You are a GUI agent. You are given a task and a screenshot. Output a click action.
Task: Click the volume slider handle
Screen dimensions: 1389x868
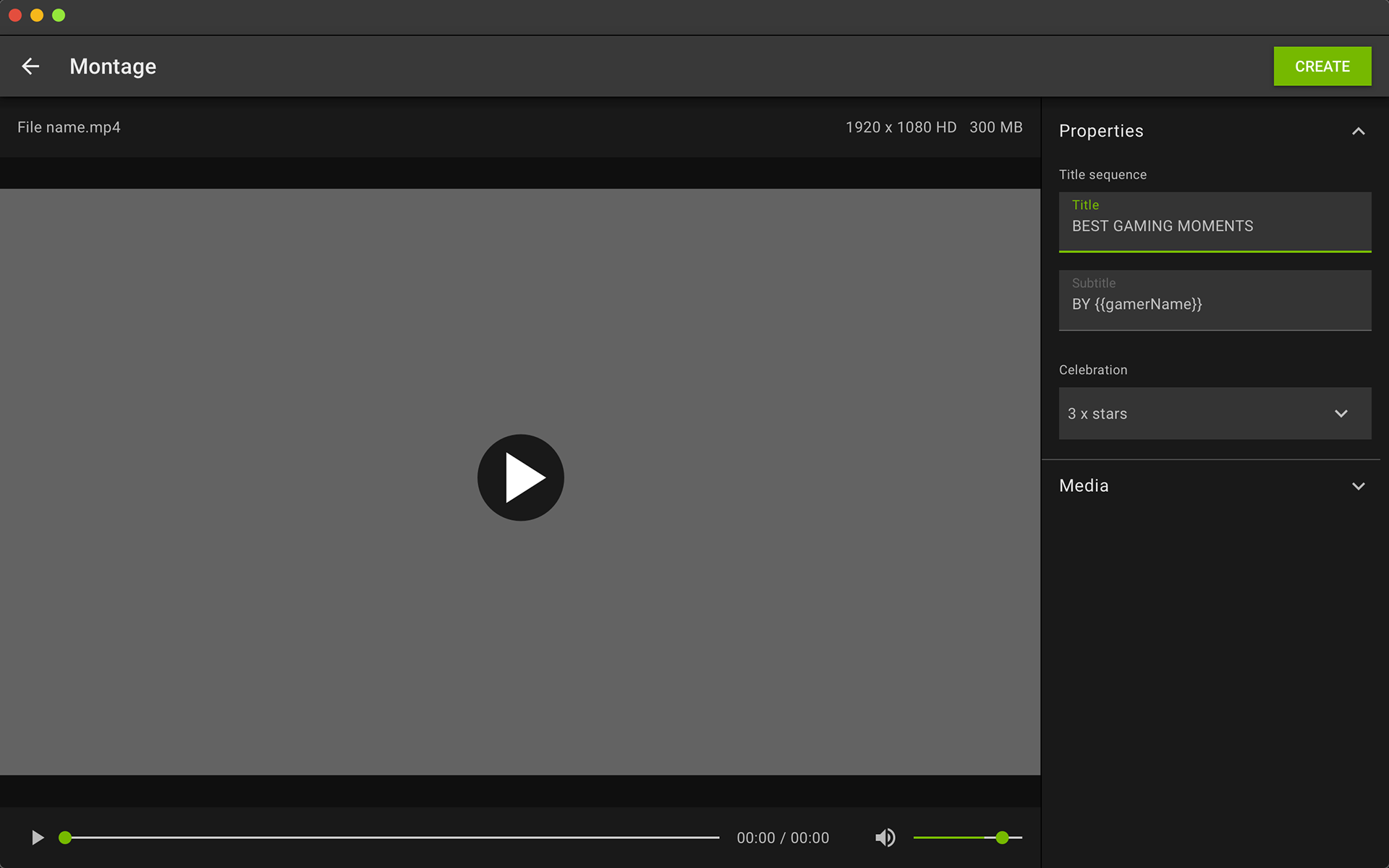click(1002, 838)
